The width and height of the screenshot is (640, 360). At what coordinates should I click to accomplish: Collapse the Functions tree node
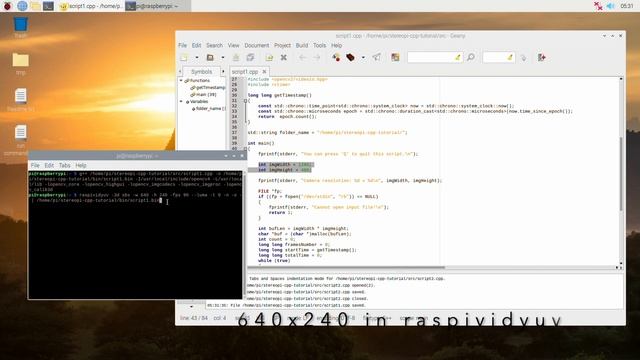[181, 80]
